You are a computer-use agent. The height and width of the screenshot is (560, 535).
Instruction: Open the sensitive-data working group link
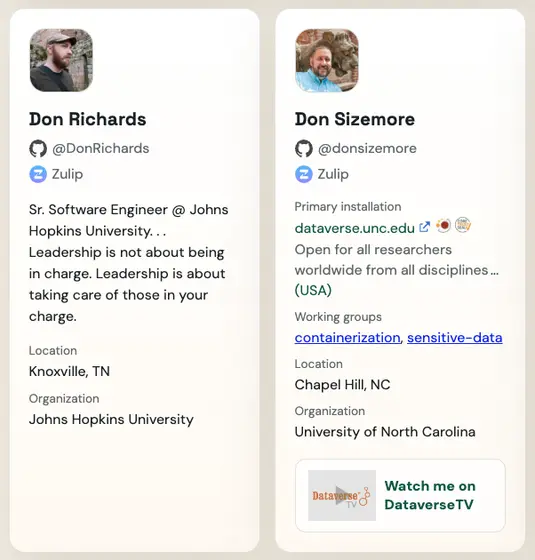point(455,338)
